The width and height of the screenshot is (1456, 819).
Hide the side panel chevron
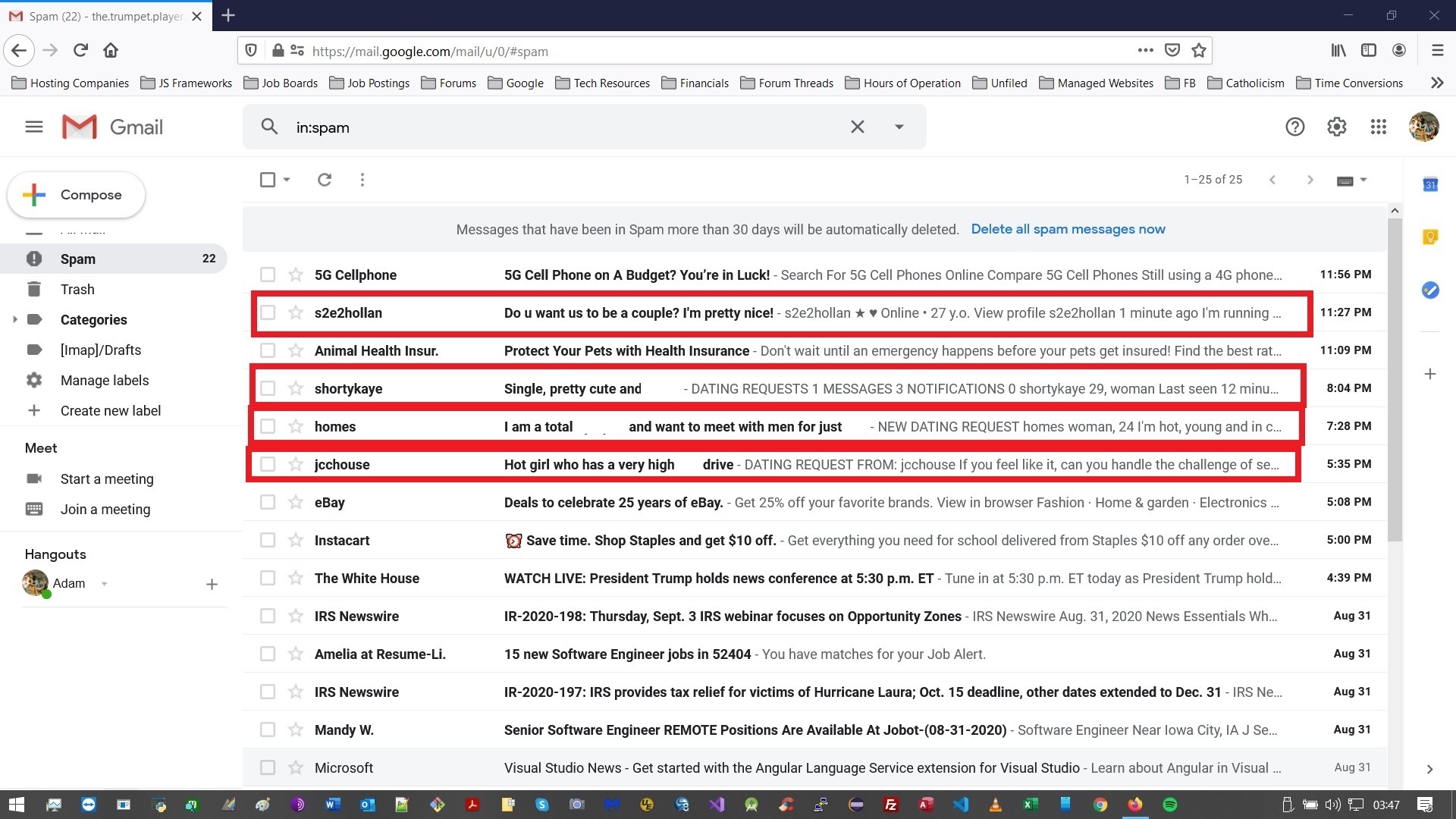click(1429, 769)
